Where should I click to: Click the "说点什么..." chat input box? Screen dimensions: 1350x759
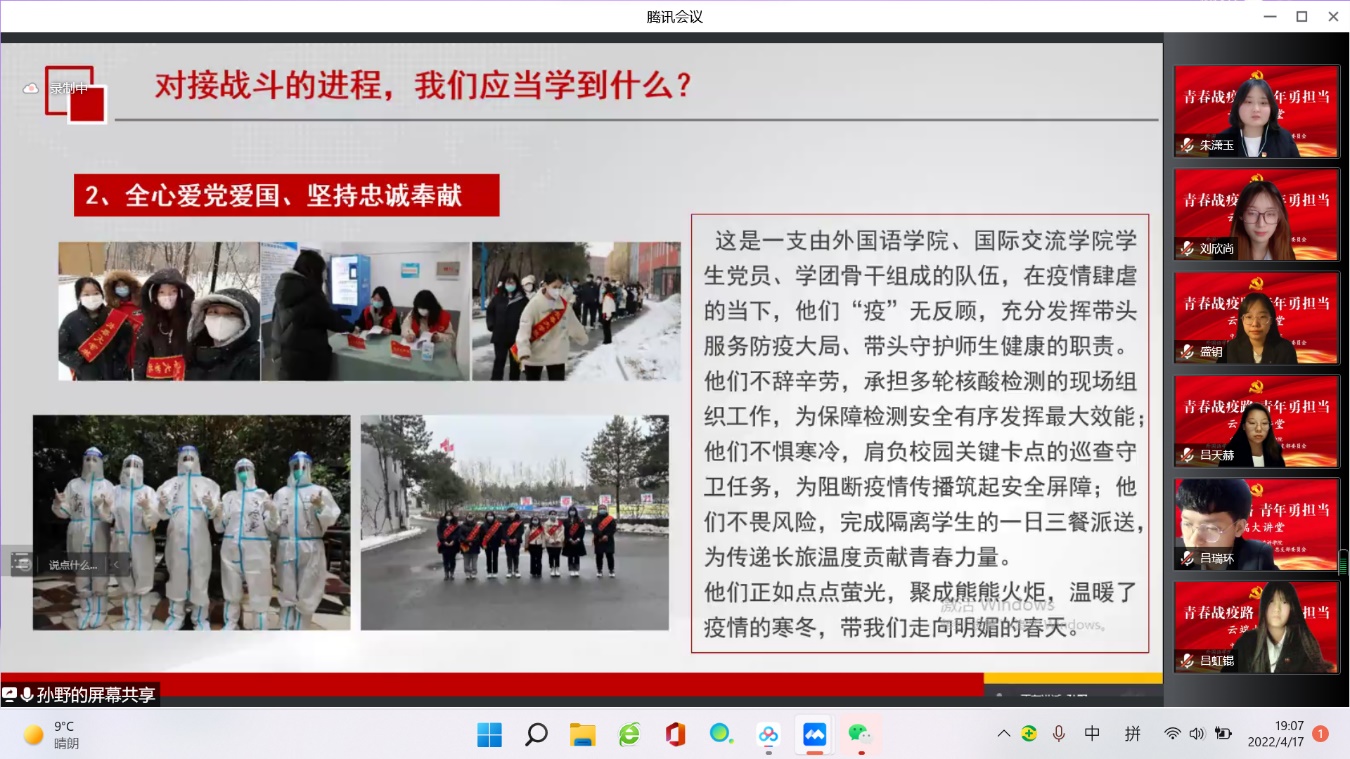(x=74, y=565)
